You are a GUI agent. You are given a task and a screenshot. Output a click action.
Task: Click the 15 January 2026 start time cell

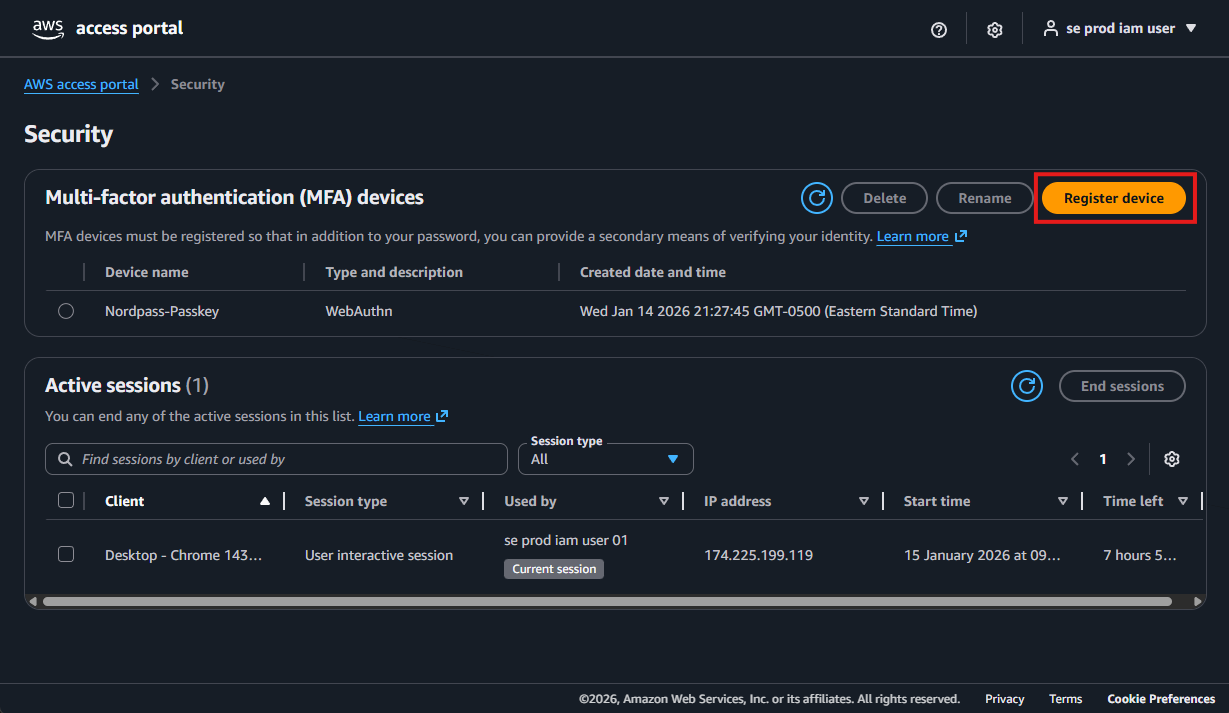(x=983, y=555)
